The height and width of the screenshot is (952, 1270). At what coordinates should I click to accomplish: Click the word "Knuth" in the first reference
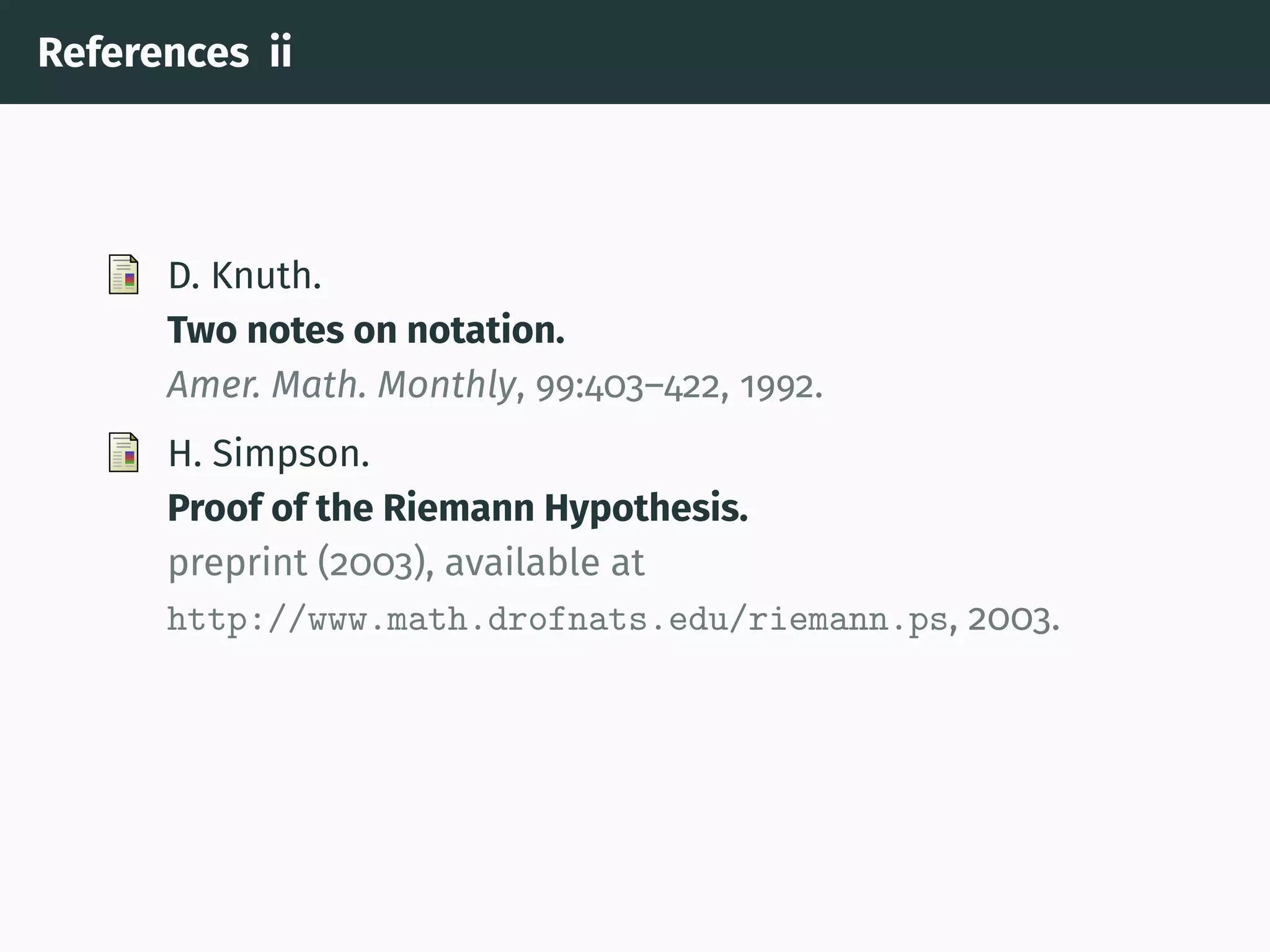tap(266, 276)
